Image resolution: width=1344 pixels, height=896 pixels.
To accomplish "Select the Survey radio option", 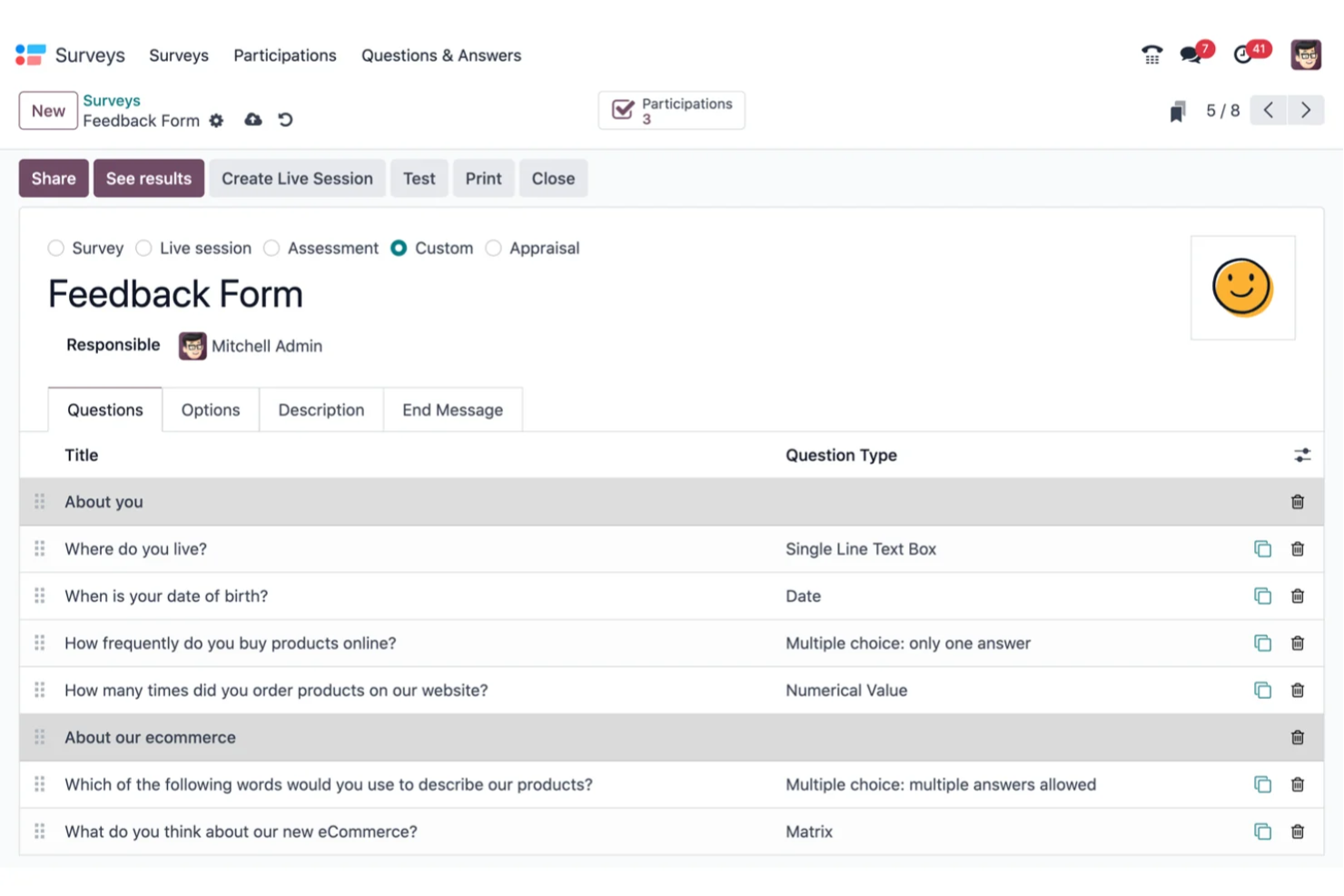I will [56, 249].
